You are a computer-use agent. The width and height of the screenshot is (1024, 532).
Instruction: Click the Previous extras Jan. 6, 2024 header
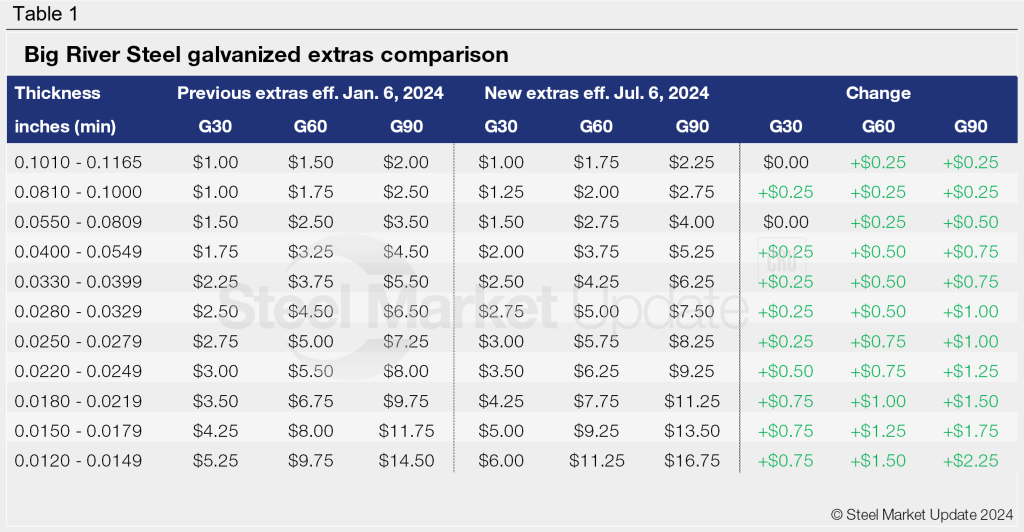310,93
